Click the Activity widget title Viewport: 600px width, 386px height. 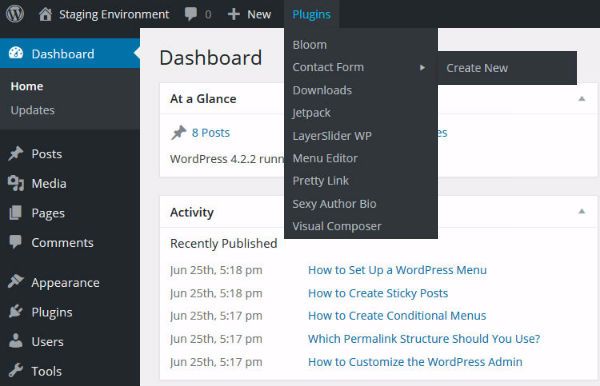192,212
